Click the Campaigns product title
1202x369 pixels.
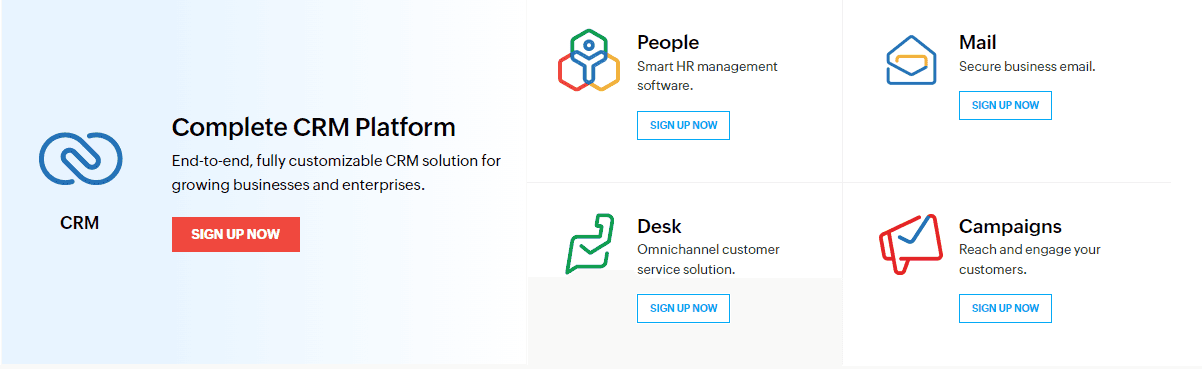click(x=1010, y=226)
